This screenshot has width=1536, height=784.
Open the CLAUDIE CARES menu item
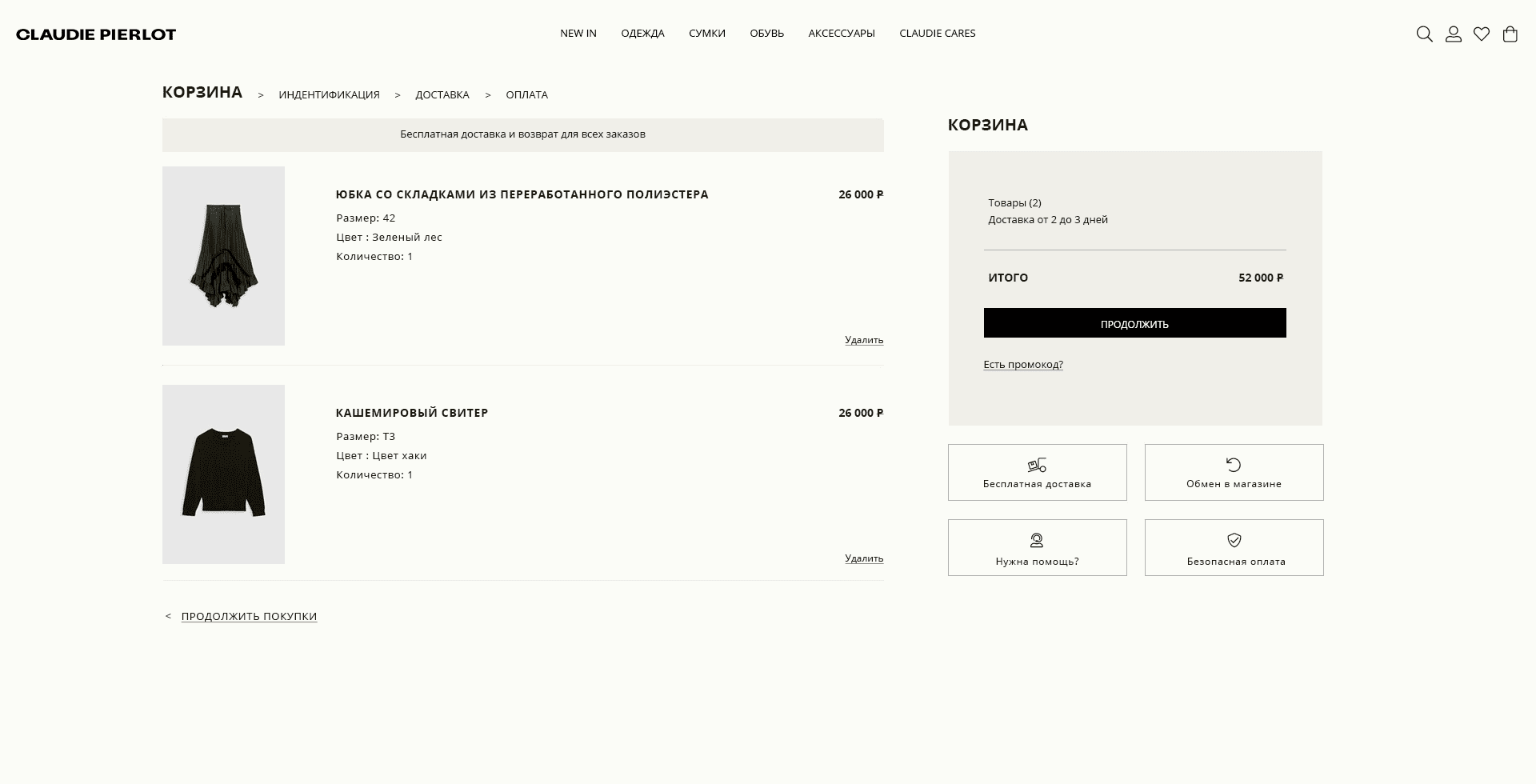coord(937,34)
